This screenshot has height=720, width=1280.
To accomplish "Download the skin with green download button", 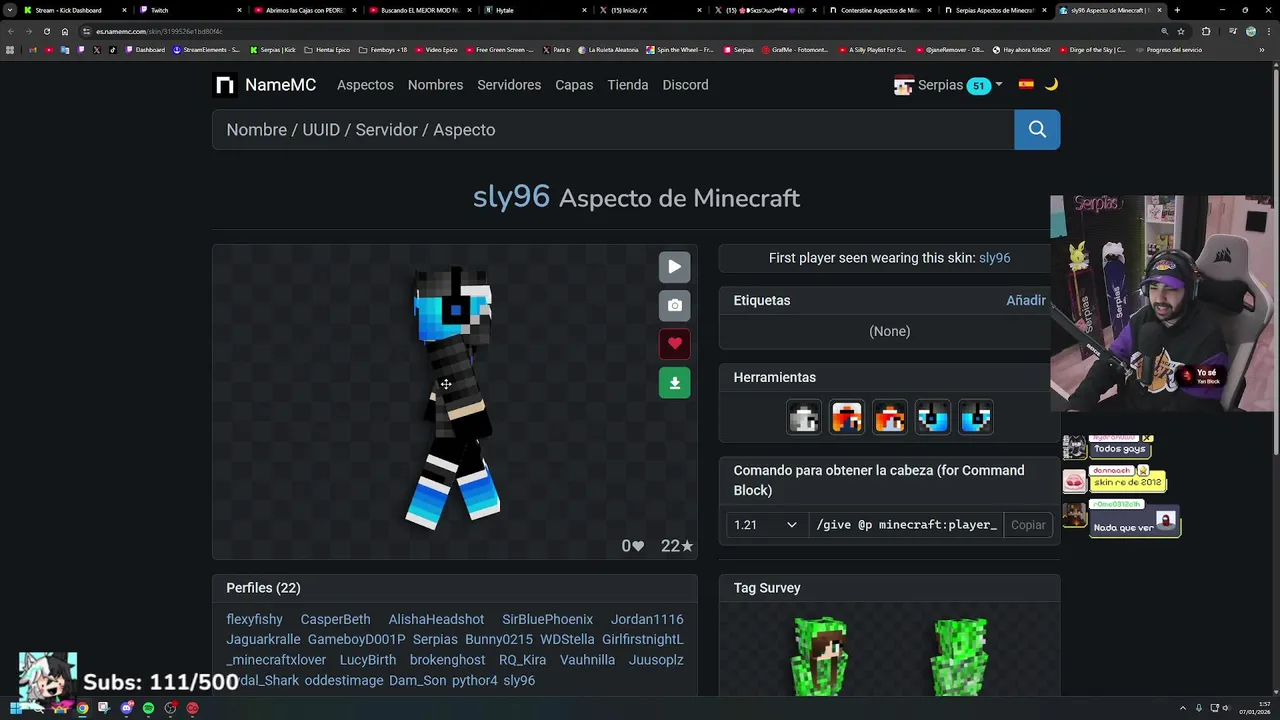I will point(674,383).
